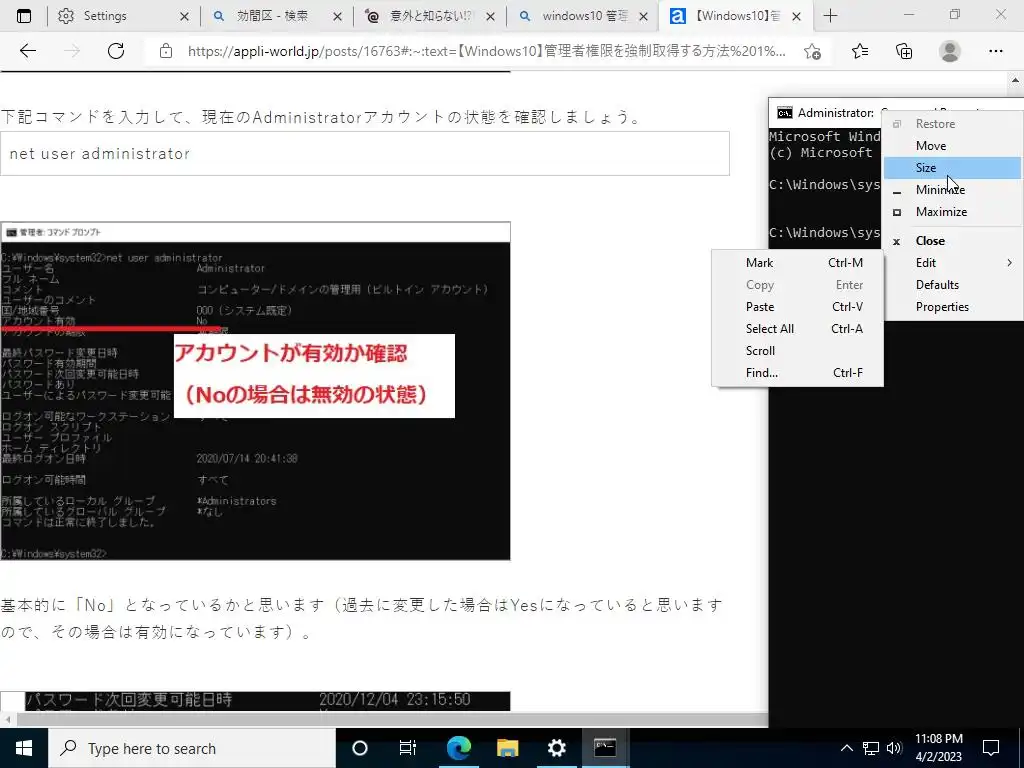This screenshot has height=768, width=1024.
Task: Choose Select All in the Edit submenu
Action: pos(797,328)
